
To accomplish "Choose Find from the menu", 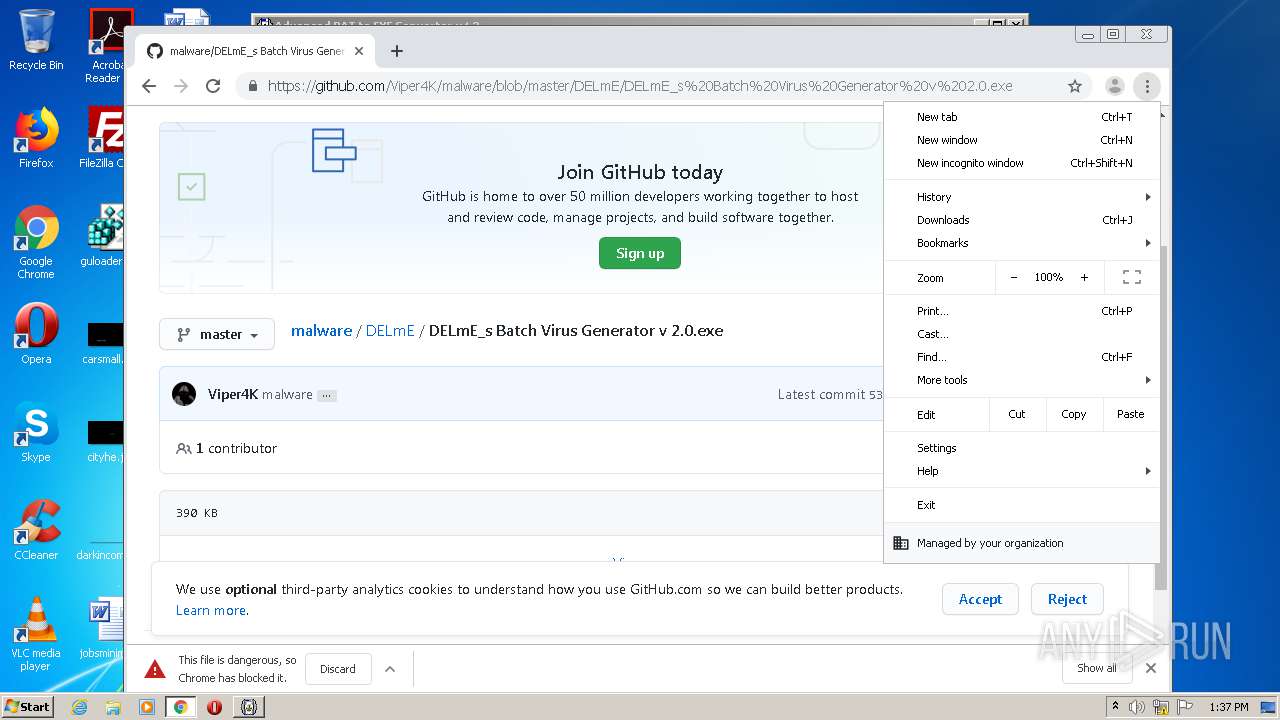I will coord(1022,357).
